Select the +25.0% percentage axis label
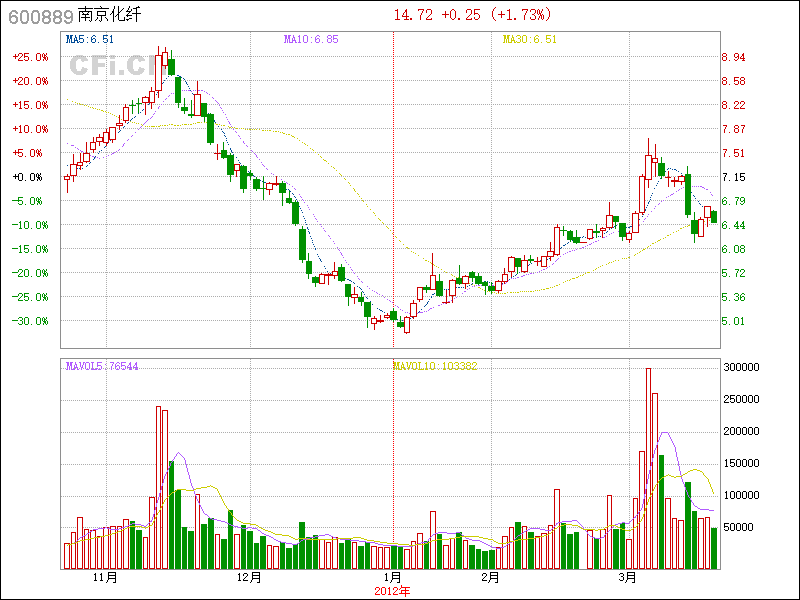 [x=30, y=57]
